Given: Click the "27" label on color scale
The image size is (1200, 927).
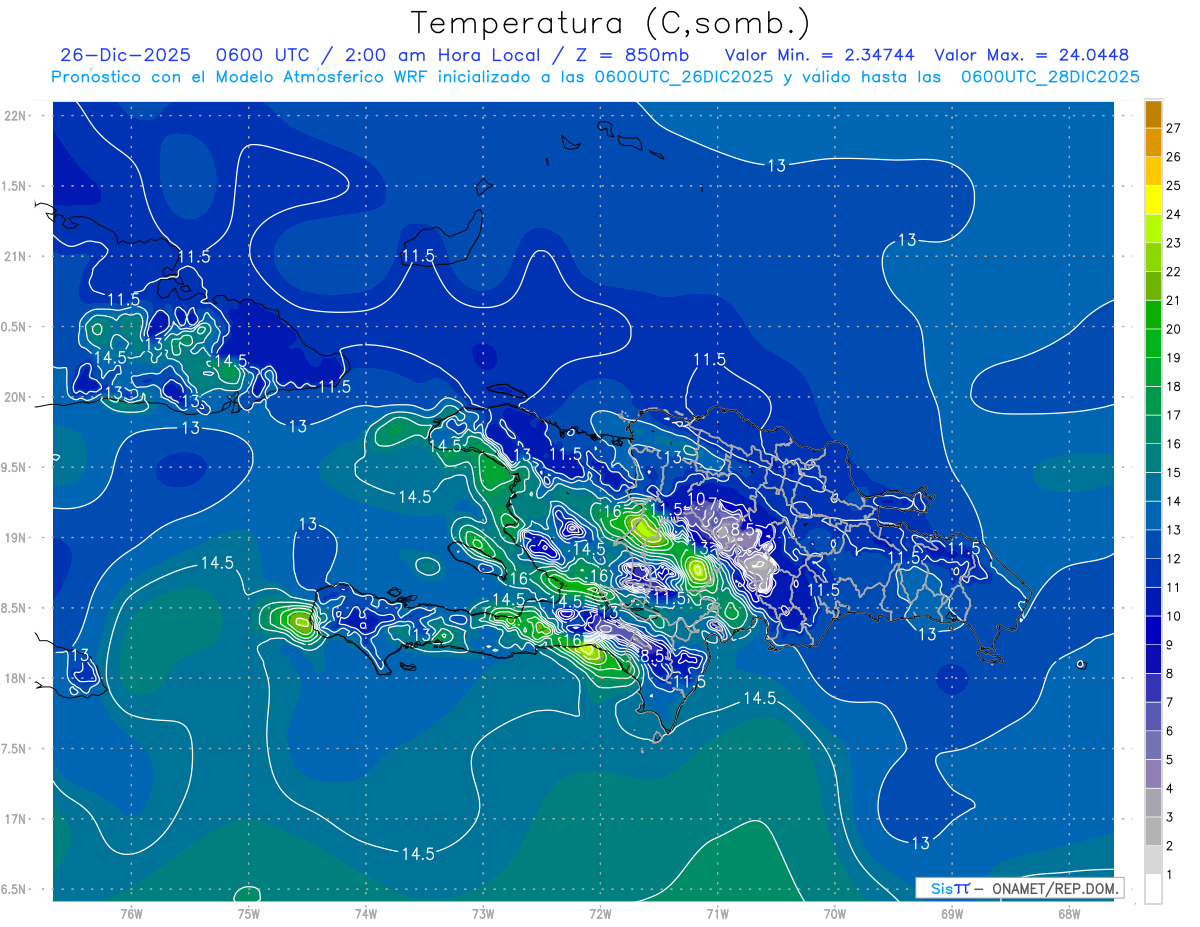Looking at the screenshot, I should tap(1173, 128).
